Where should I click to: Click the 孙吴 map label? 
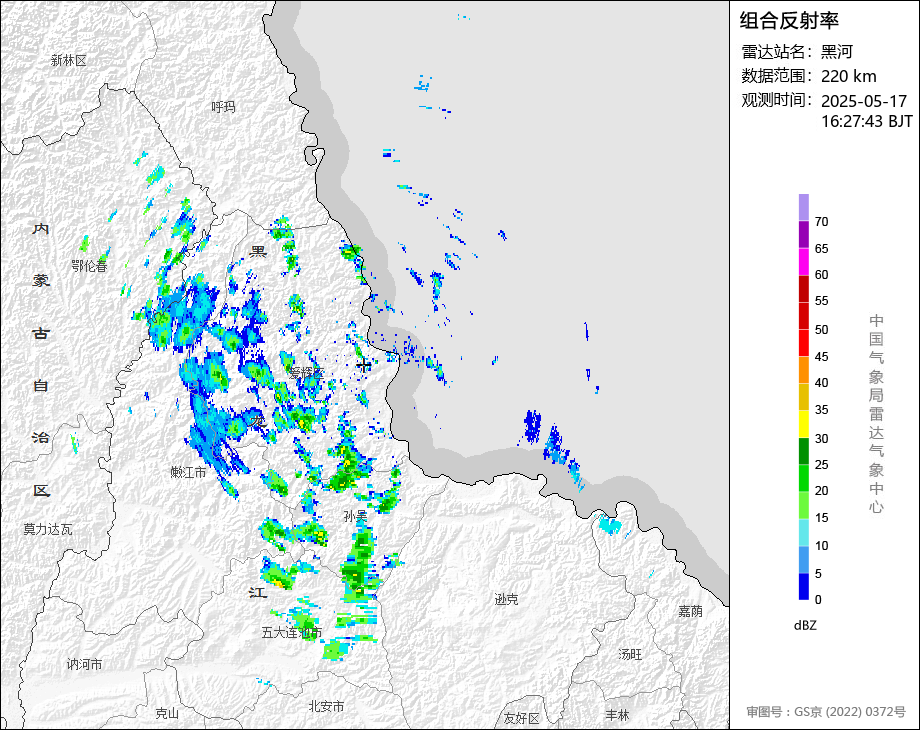click(356, 516)
